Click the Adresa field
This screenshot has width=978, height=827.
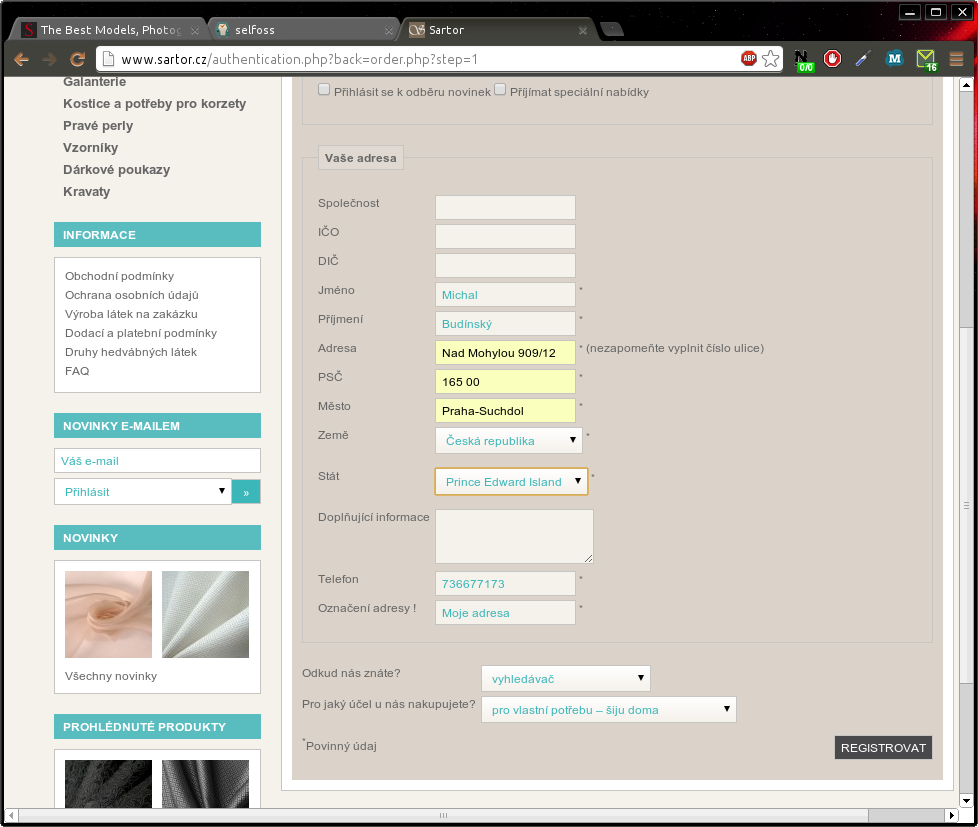505,352
